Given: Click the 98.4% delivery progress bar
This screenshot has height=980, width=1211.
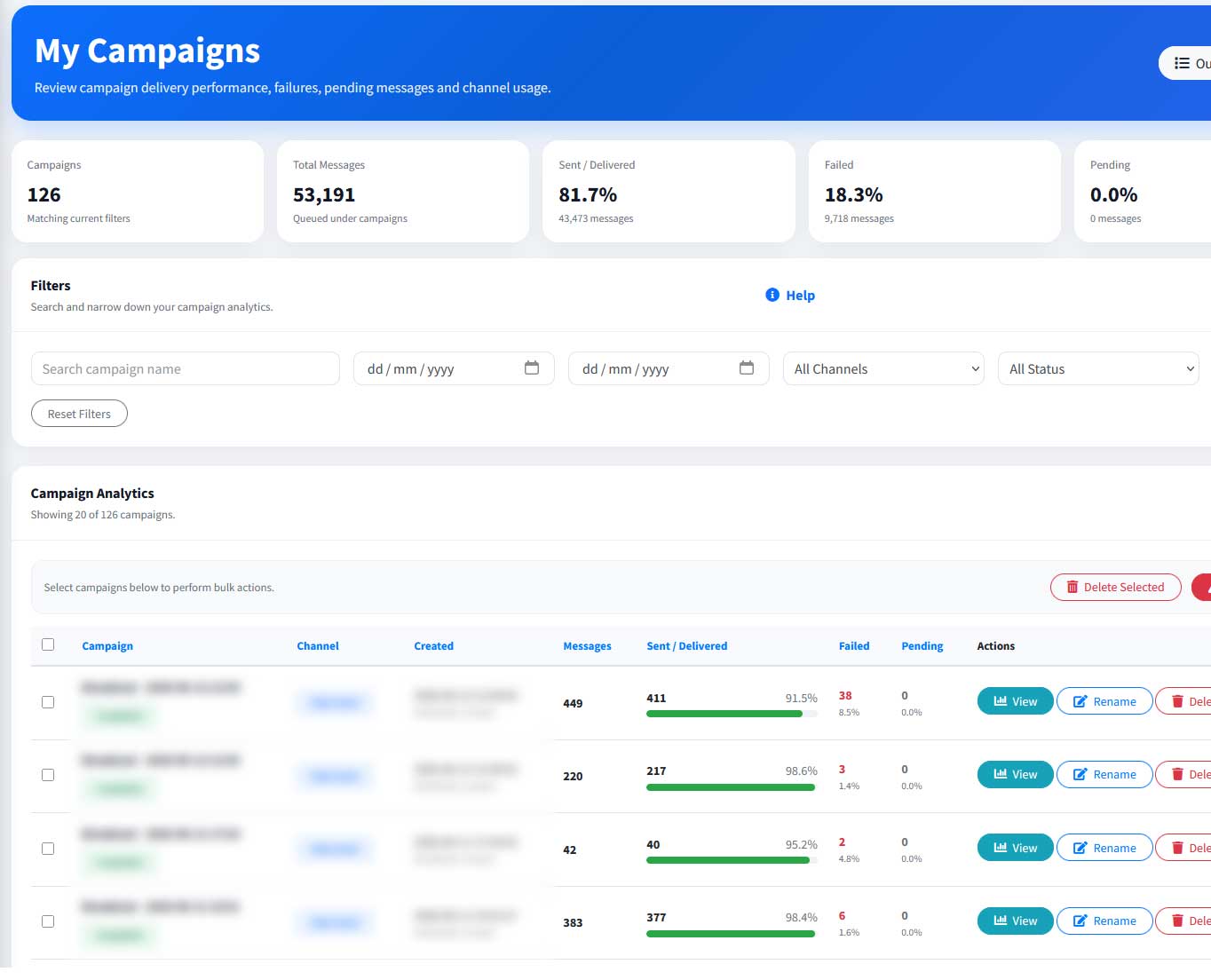Looking at the screenshot, I should (x=731, y=934).
